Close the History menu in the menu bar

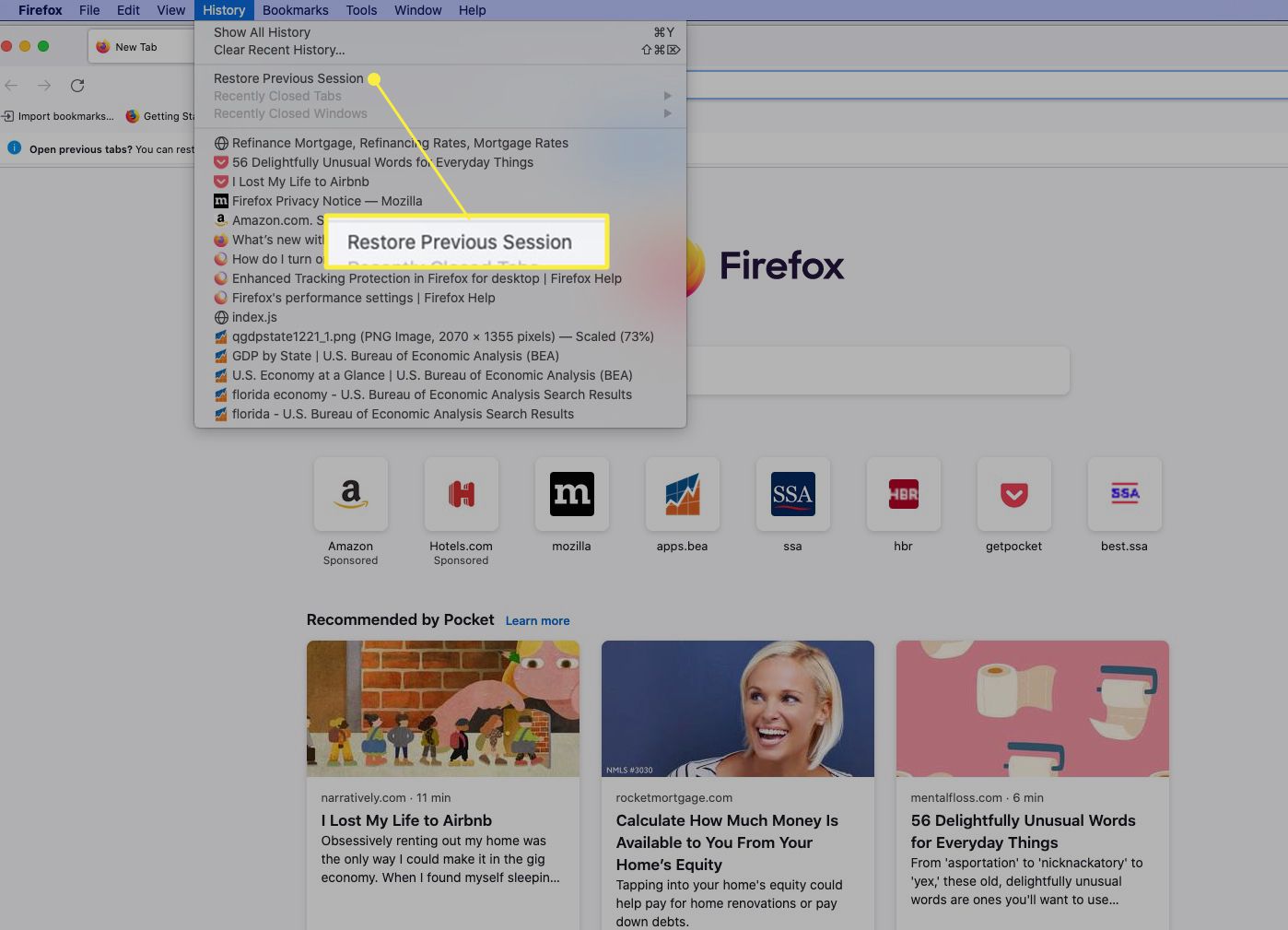point(224,10)
